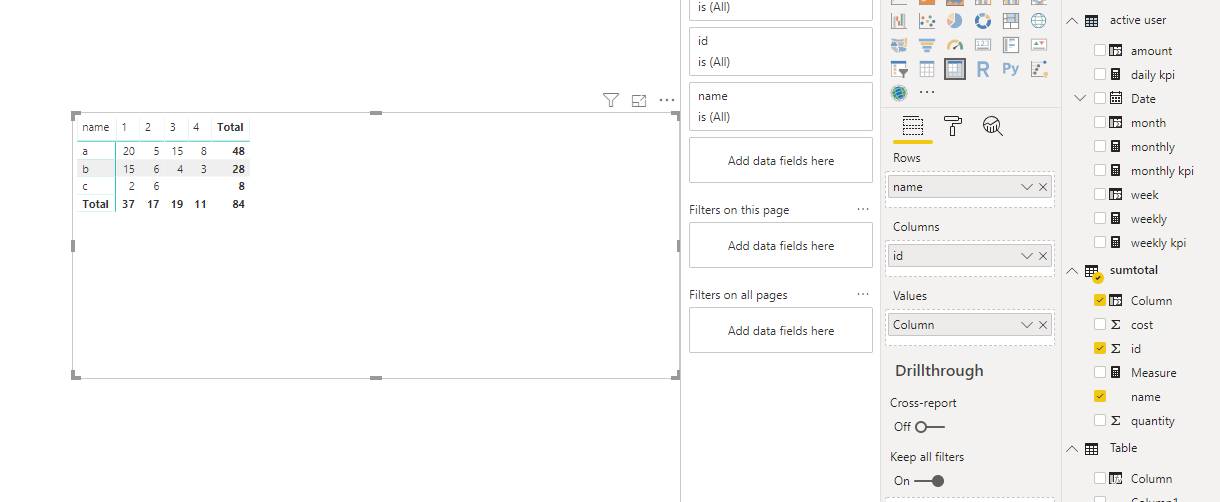The width and height of the screenshot is (1220, 502).
Task: Check the month field checkbox
Action: [1100, 123]
